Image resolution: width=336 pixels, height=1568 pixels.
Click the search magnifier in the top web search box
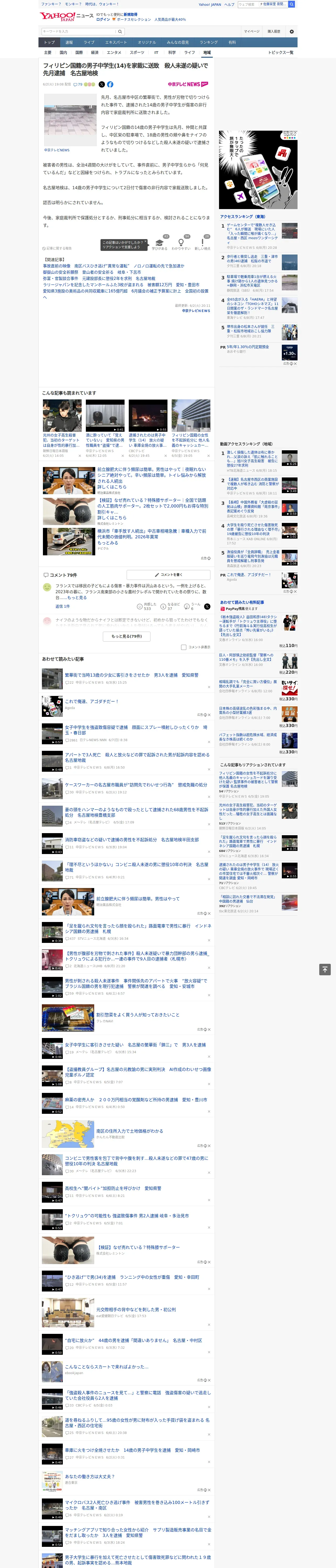pyautogui.click(x=292, y=4)
